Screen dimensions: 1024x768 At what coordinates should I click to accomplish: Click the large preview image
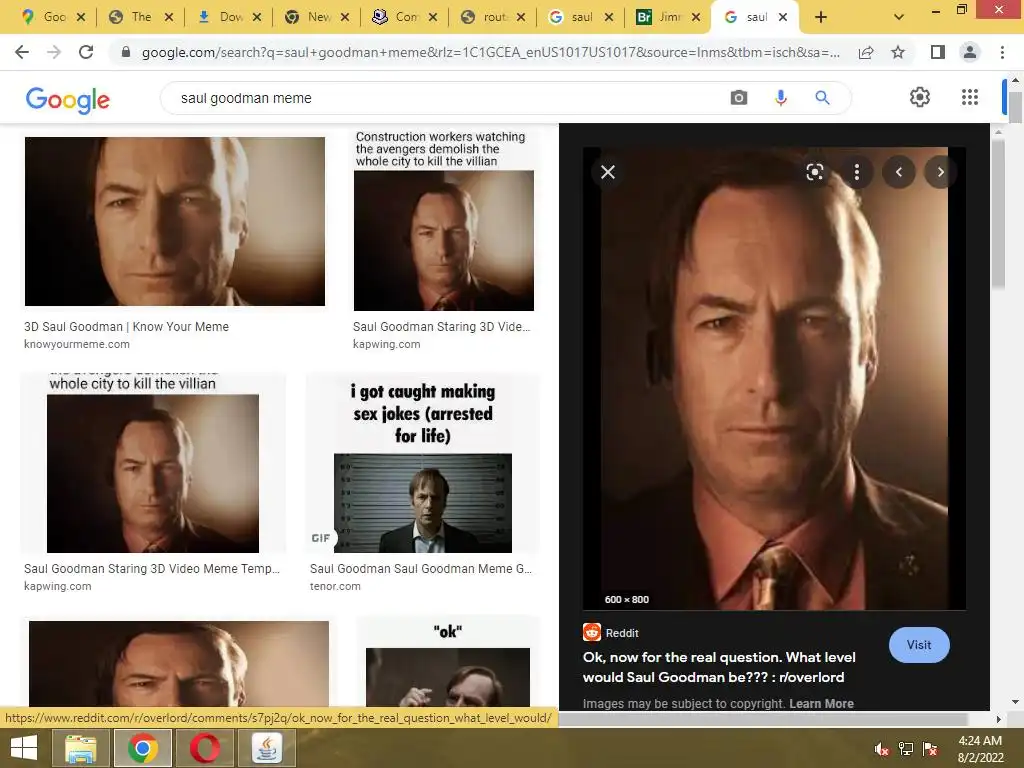click(x=774, y=379)
